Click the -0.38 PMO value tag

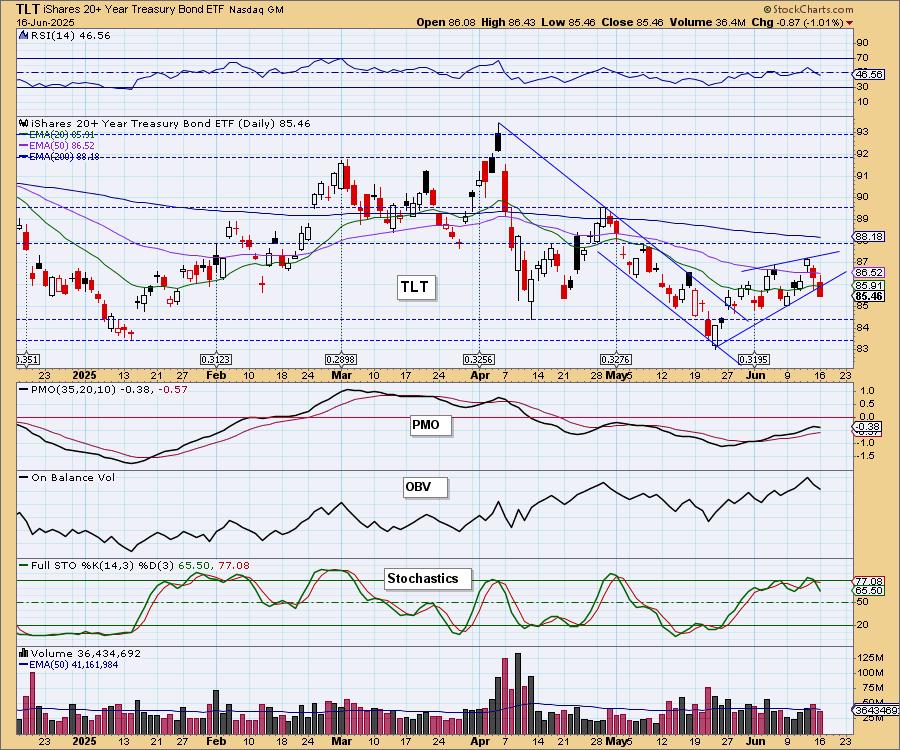867,427
